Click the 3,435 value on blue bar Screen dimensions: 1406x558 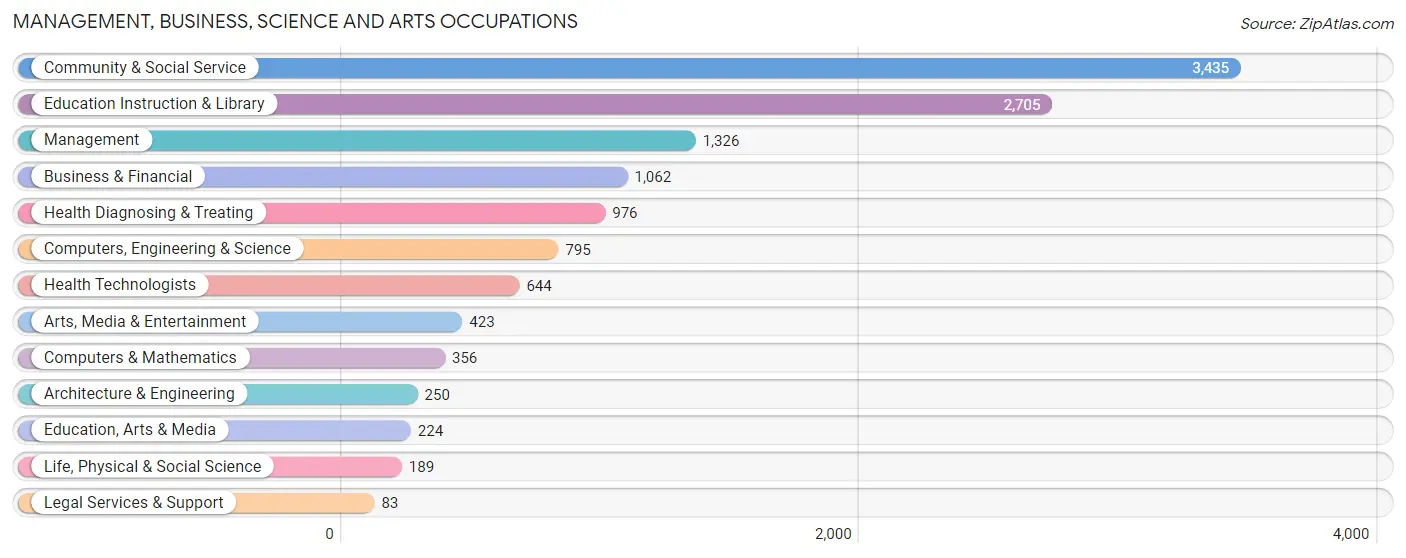tap(1210, 68)
